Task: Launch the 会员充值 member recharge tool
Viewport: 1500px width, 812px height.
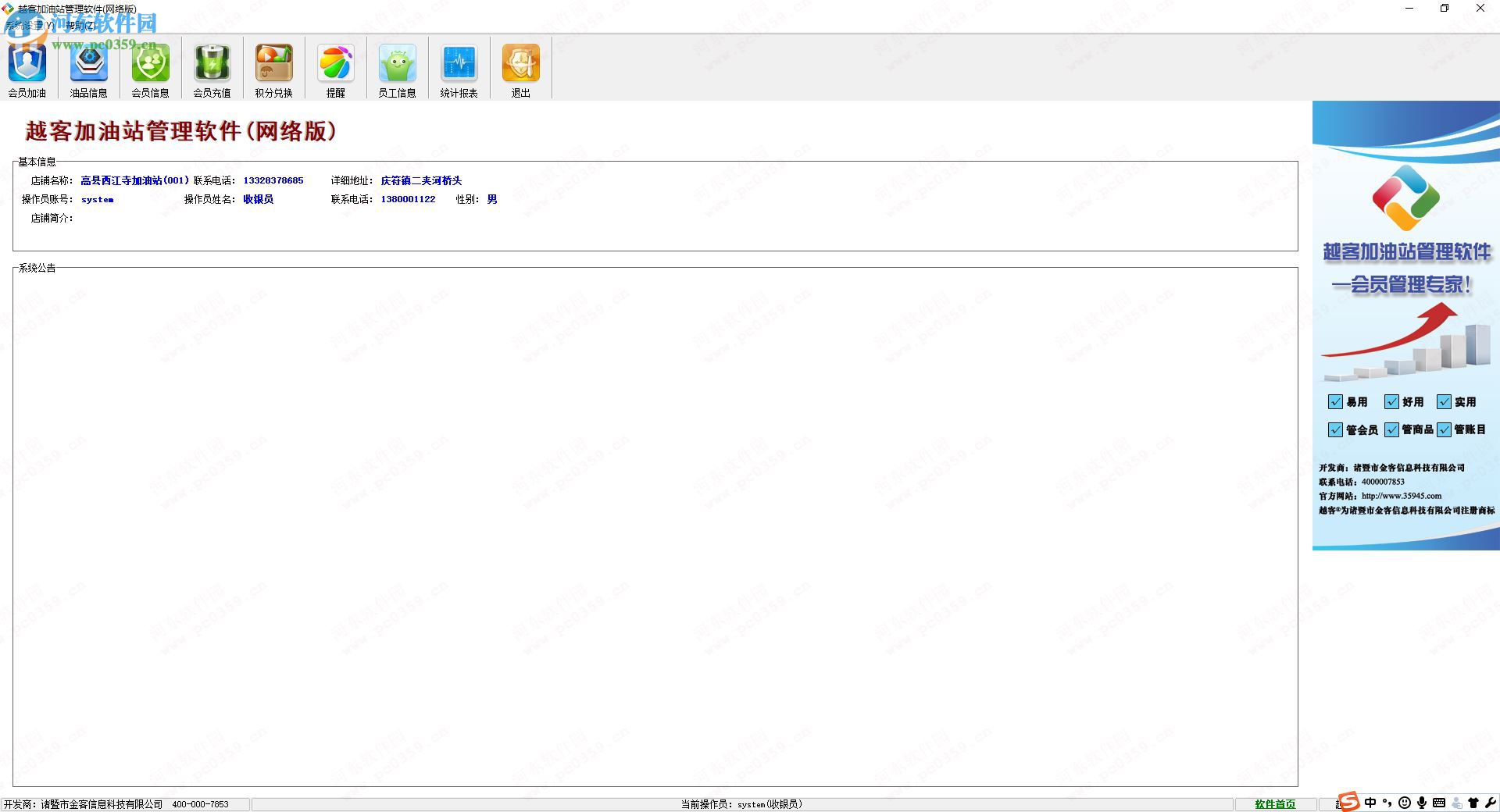Action: [212, 70]
